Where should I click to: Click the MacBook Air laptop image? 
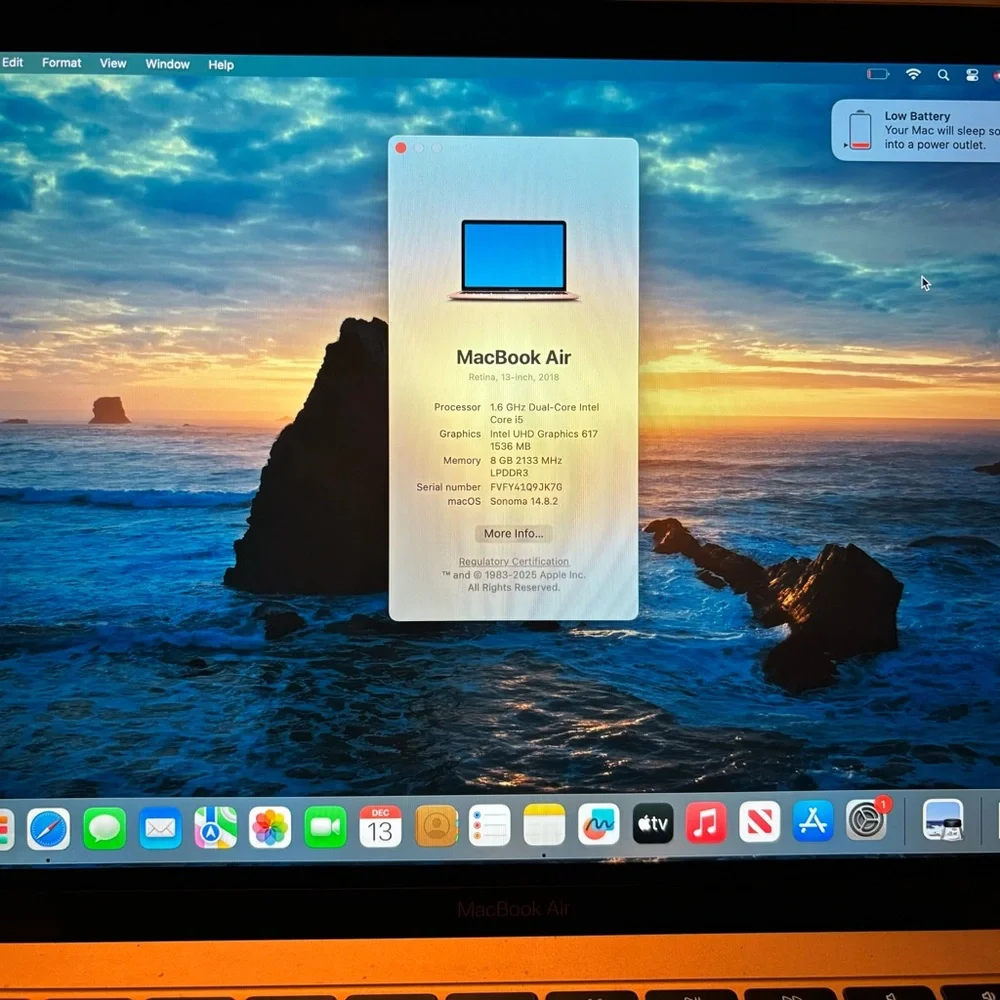coord(514,260)
